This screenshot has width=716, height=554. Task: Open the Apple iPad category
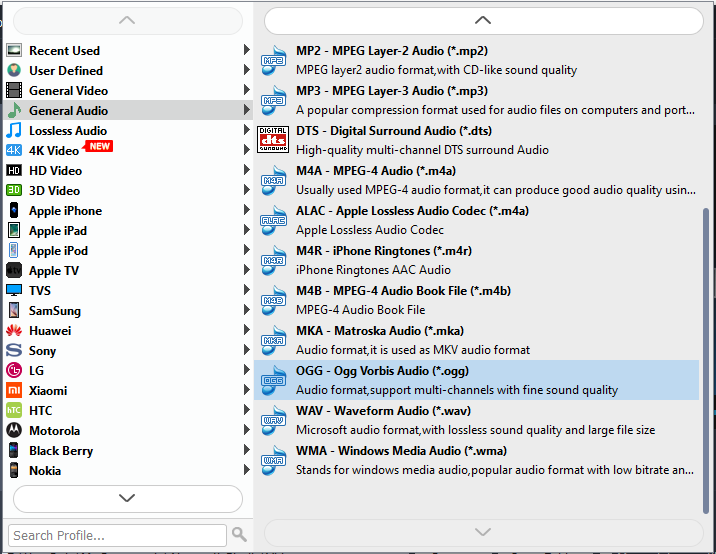pyautogui.click(x=128, y=230)
